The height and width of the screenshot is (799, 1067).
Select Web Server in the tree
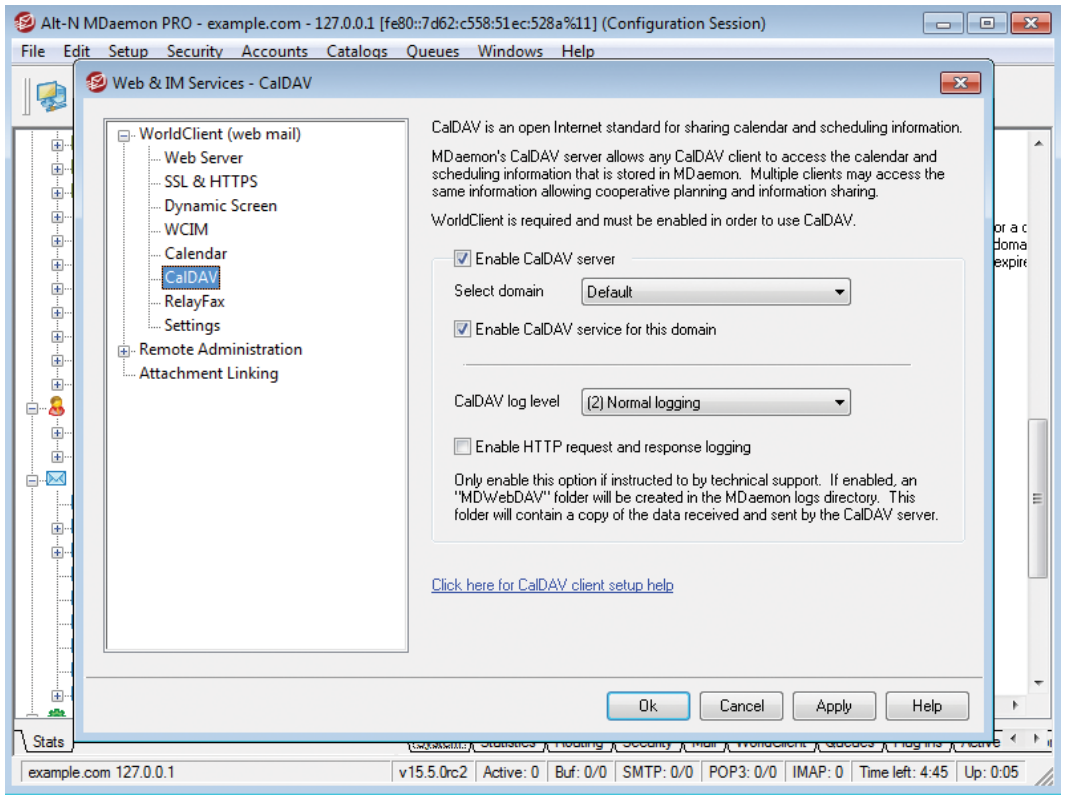pos(203,158)
